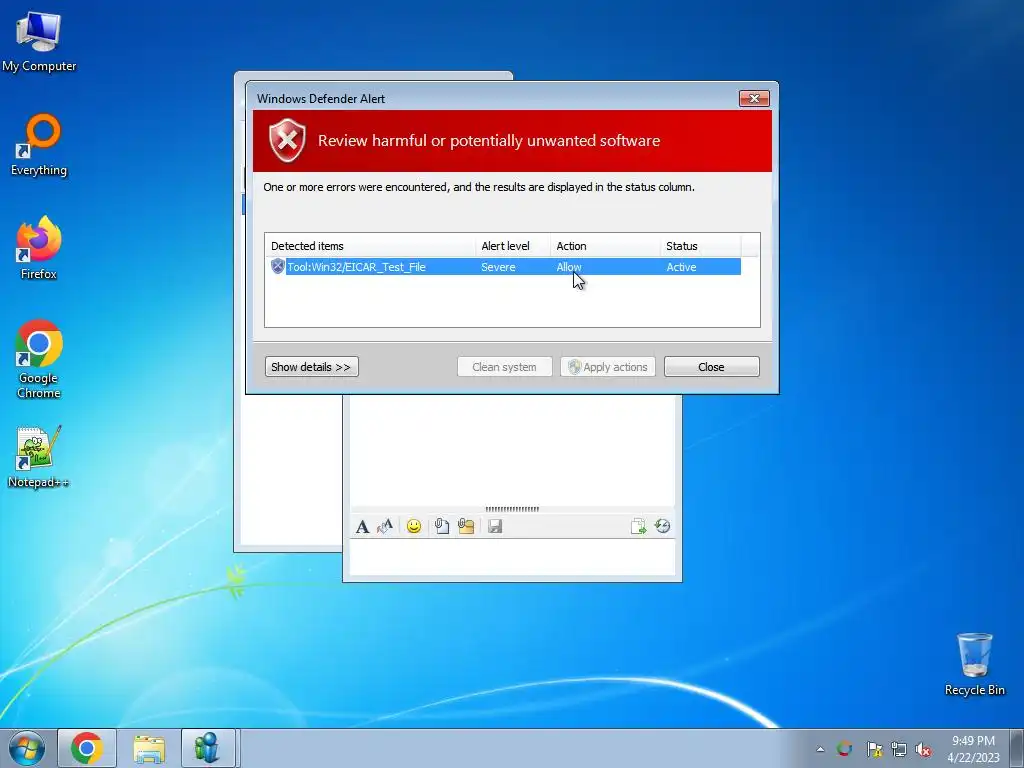This screenshot has height=768, width=1024.
Task: Open the Windows Start menu
Action: 26,748
